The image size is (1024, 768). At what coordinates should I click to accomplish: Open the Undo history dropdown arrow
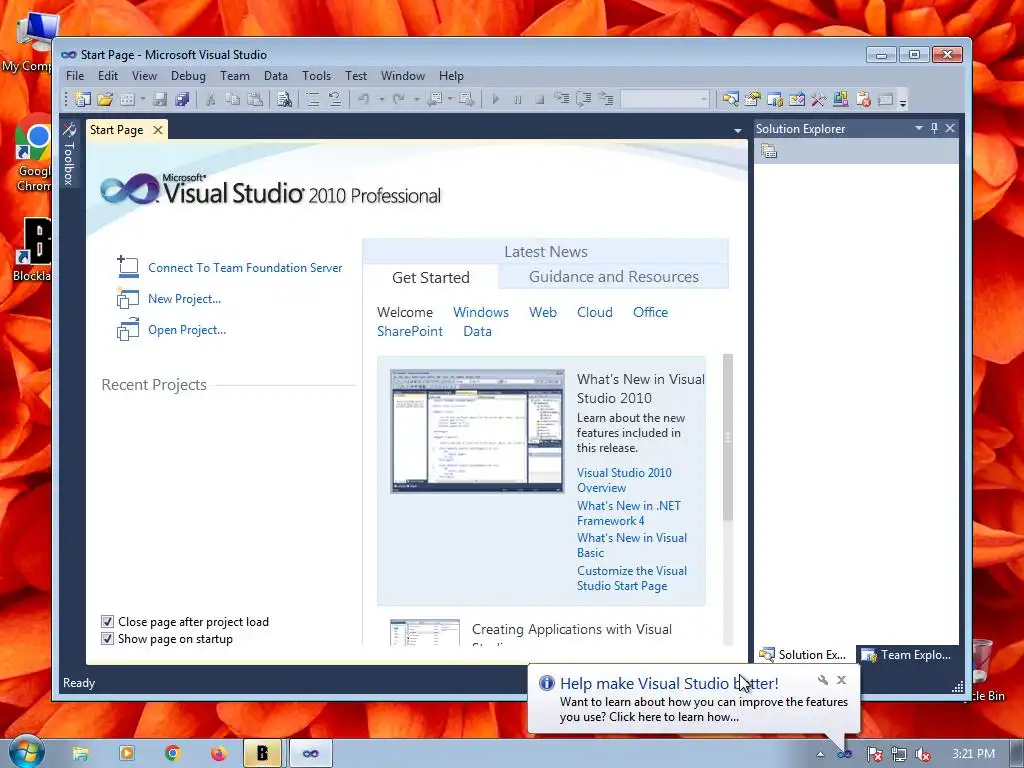coord(381,99)
